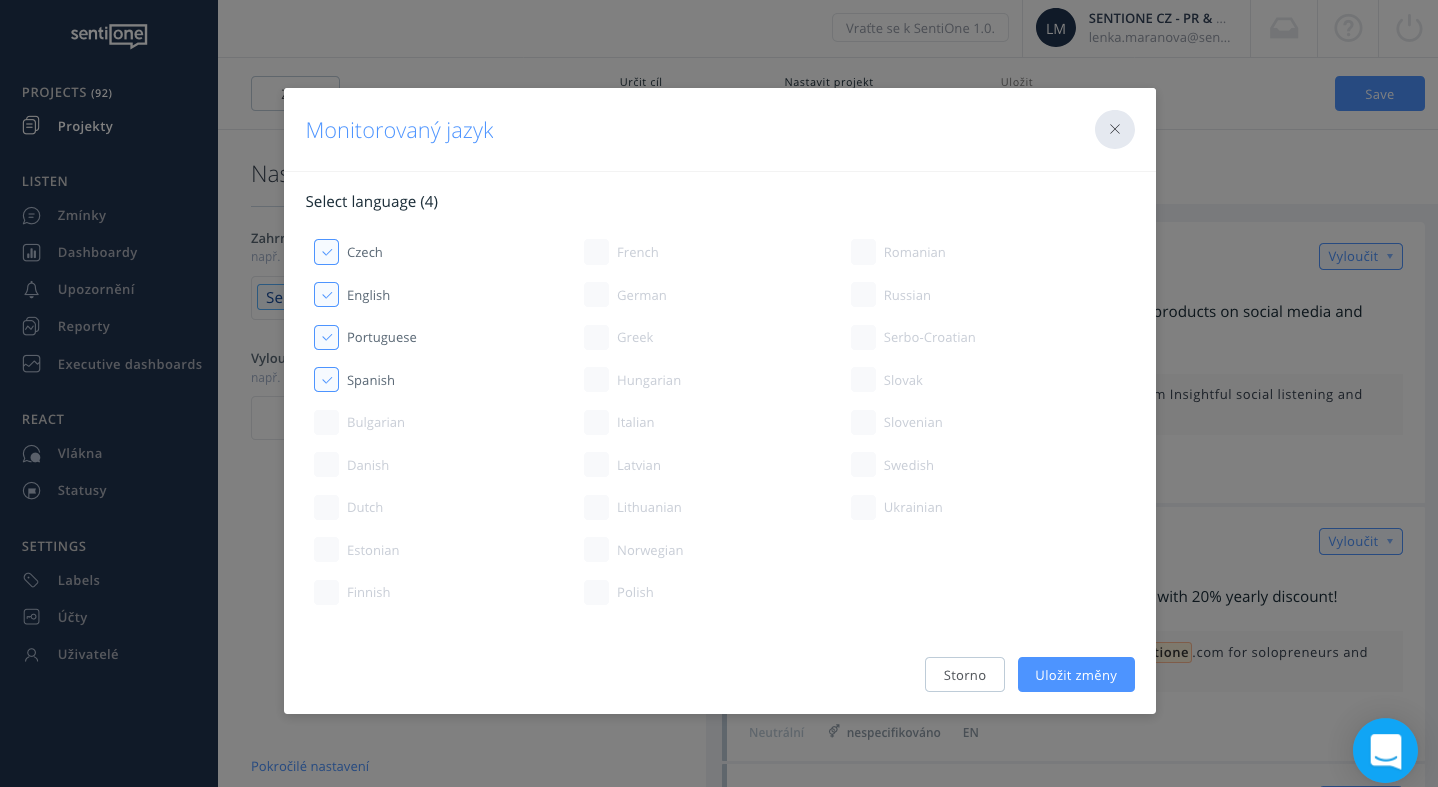Image resolution: width=1438 pixels, height=787 pixels.
Task: Close the Monitorovaný jazyk dialog
Action: point(1114,129)
